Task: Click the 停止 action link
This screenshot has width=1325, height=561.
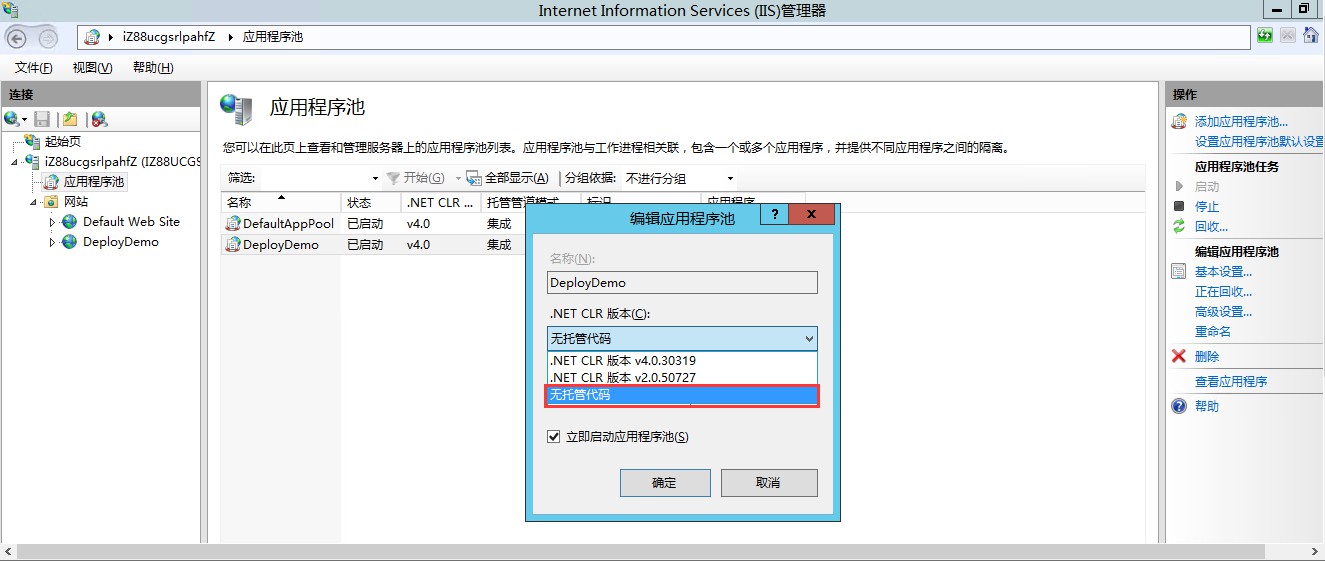Action: click(1207, 206)
